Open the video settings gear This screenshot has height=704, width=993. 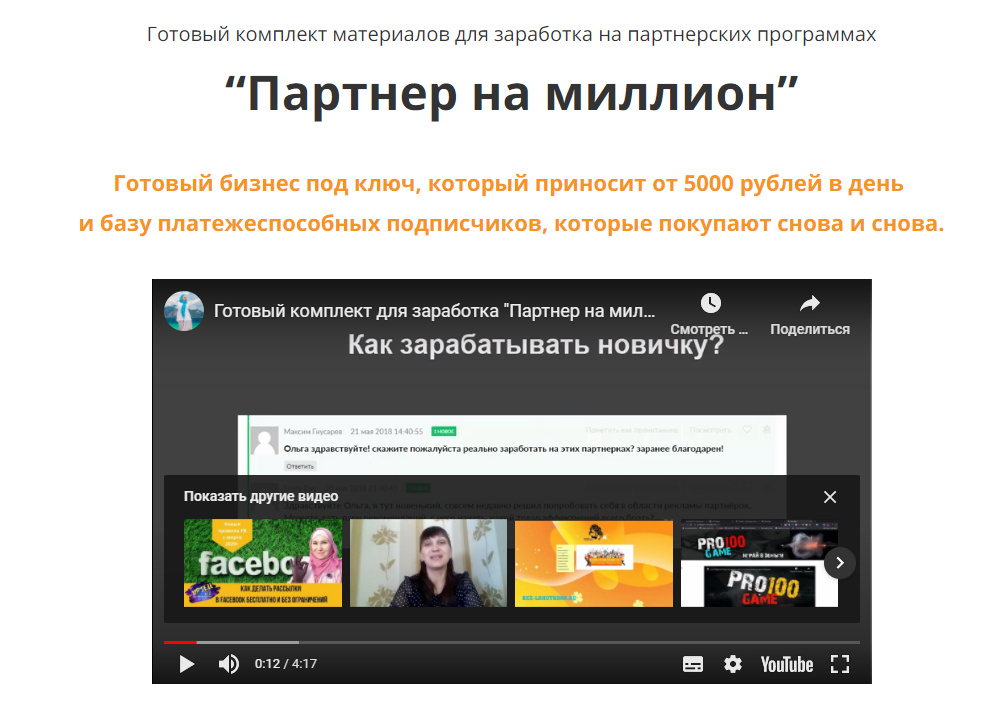(x=733, y=664)
